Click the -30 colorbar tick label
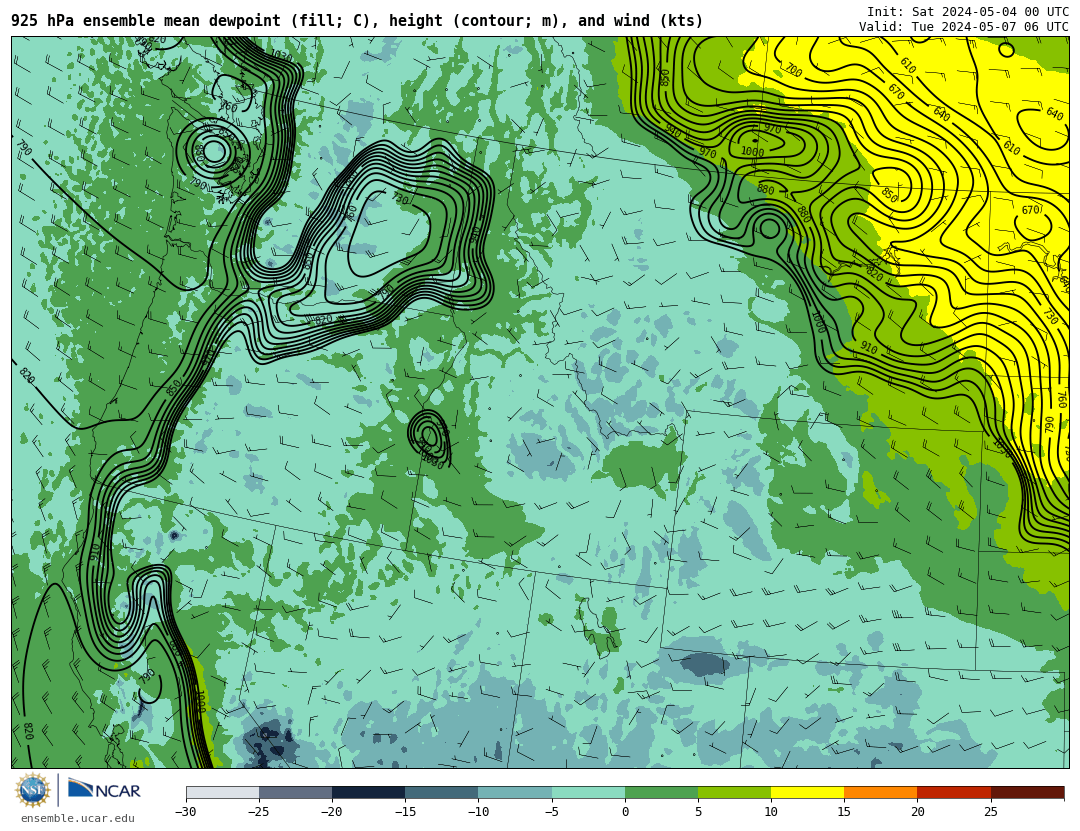Screen dimensions: 1080x831 click(x=185, y=812)
